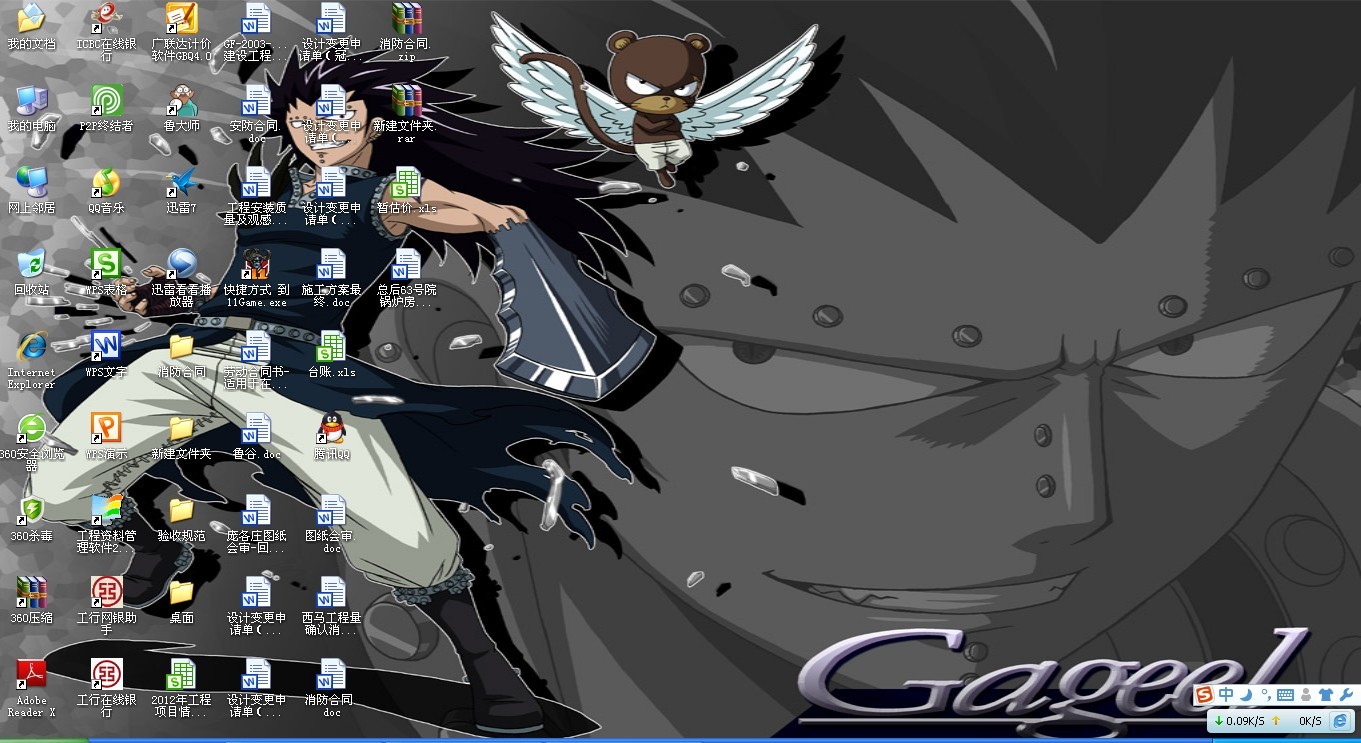Launch the 迅雷看看播放器 shortcut
Image resolution: width=1361 pixels, height=743 pixels.
[181, 279]
